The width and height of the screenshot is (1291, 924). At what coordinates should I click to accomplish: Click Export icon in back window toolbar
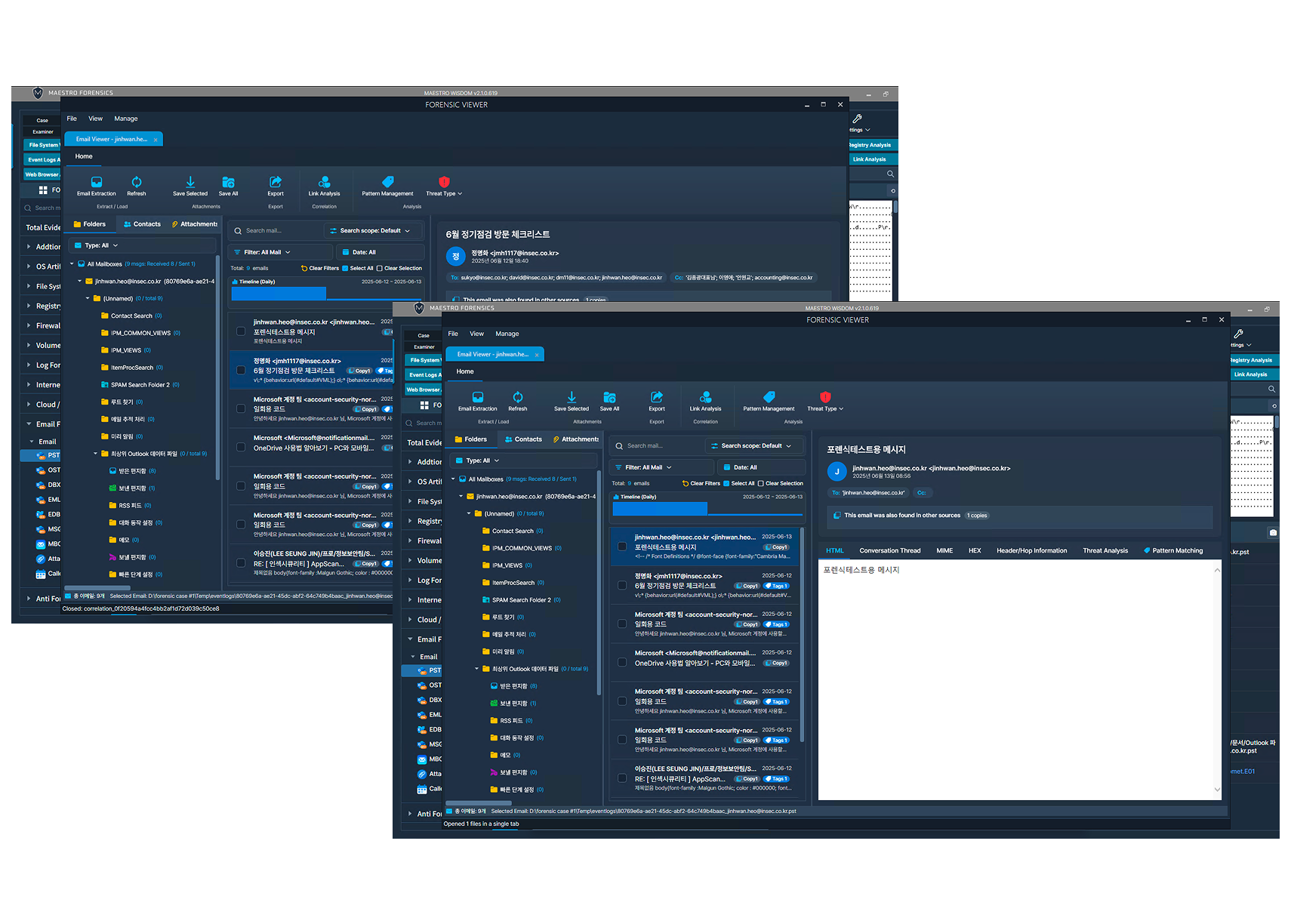(x=276, y=182)
